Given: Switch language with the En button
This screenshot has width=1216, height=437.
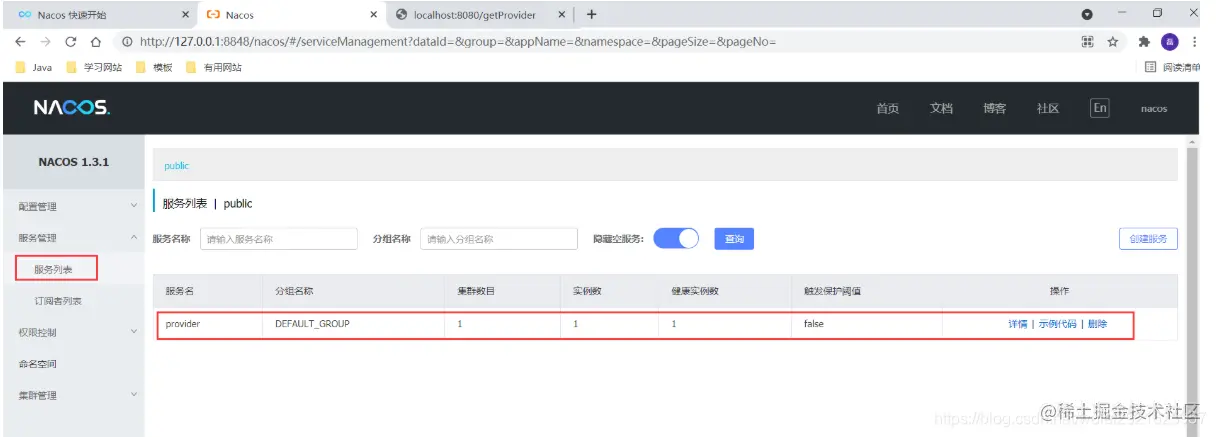Looking at the screenshot, I should point(1100,108).
